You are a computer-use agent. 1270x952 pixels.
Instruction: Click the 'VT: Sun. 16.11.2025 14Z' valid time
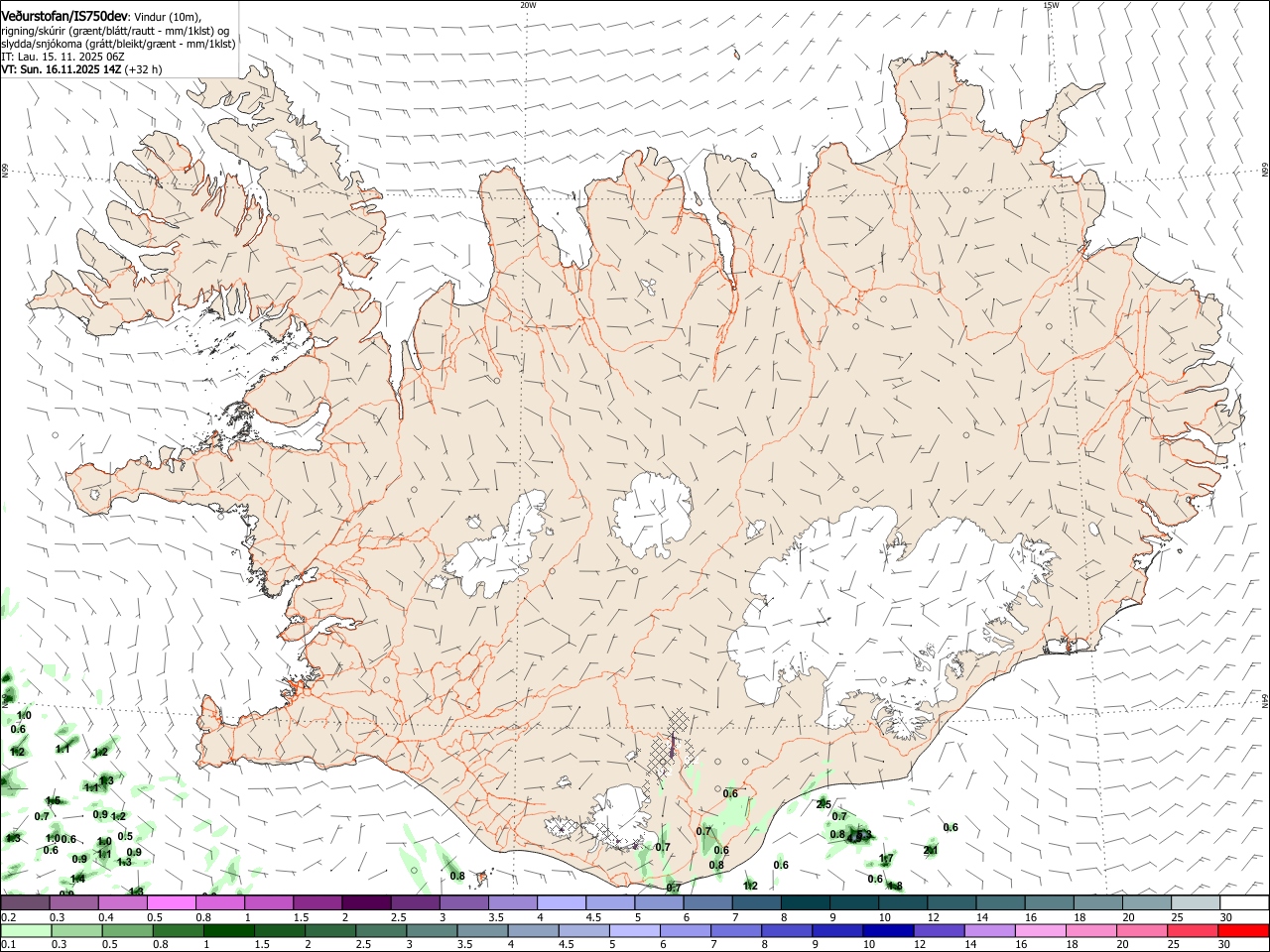(x=61, y=69)
